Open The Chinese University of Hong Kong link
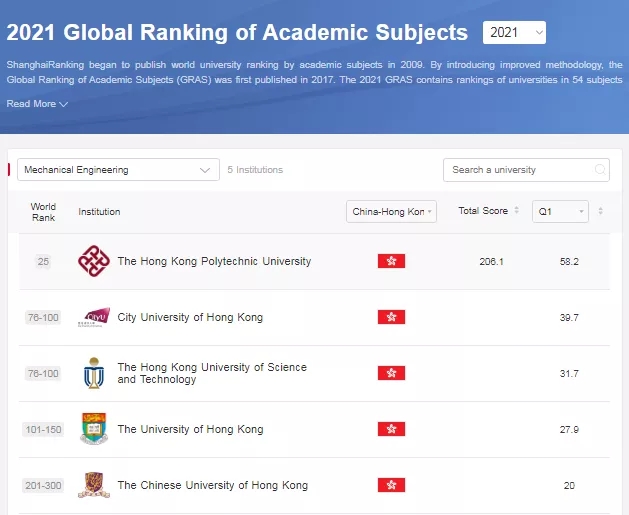Image resolution: width=629 pixels, height=515 pixels. [x=213, y=485]
